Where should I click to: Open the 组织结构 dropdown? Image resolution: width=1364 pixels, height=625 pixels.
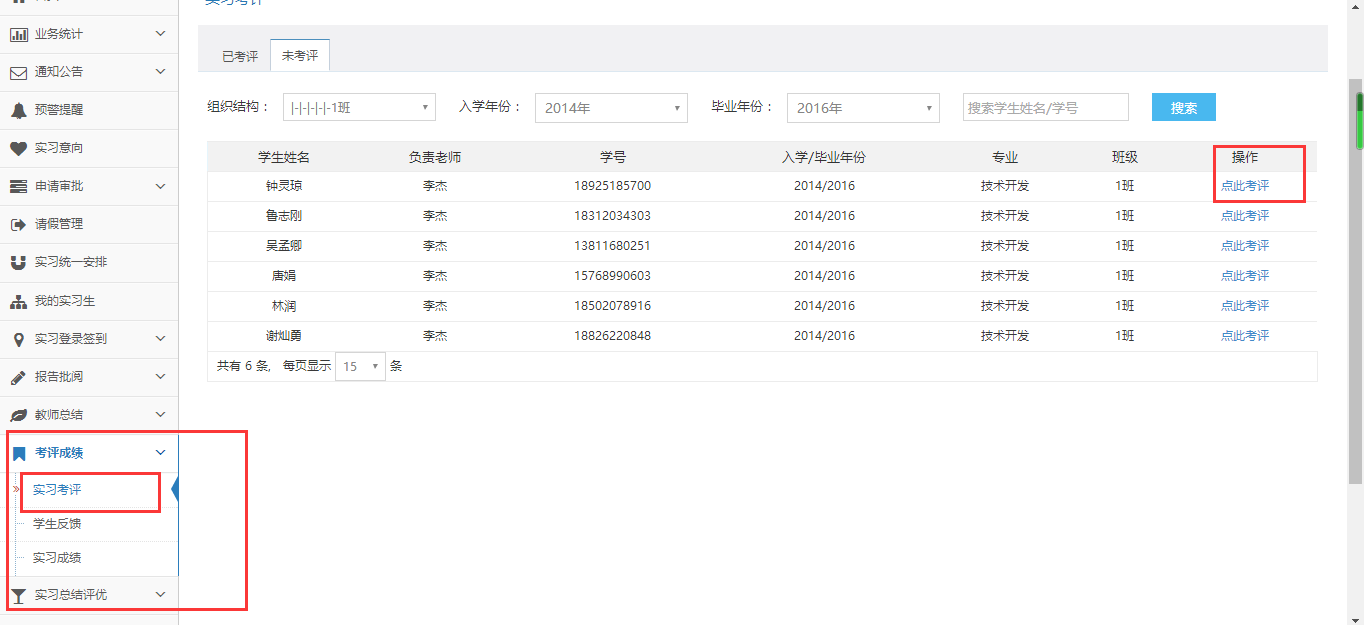359,108
